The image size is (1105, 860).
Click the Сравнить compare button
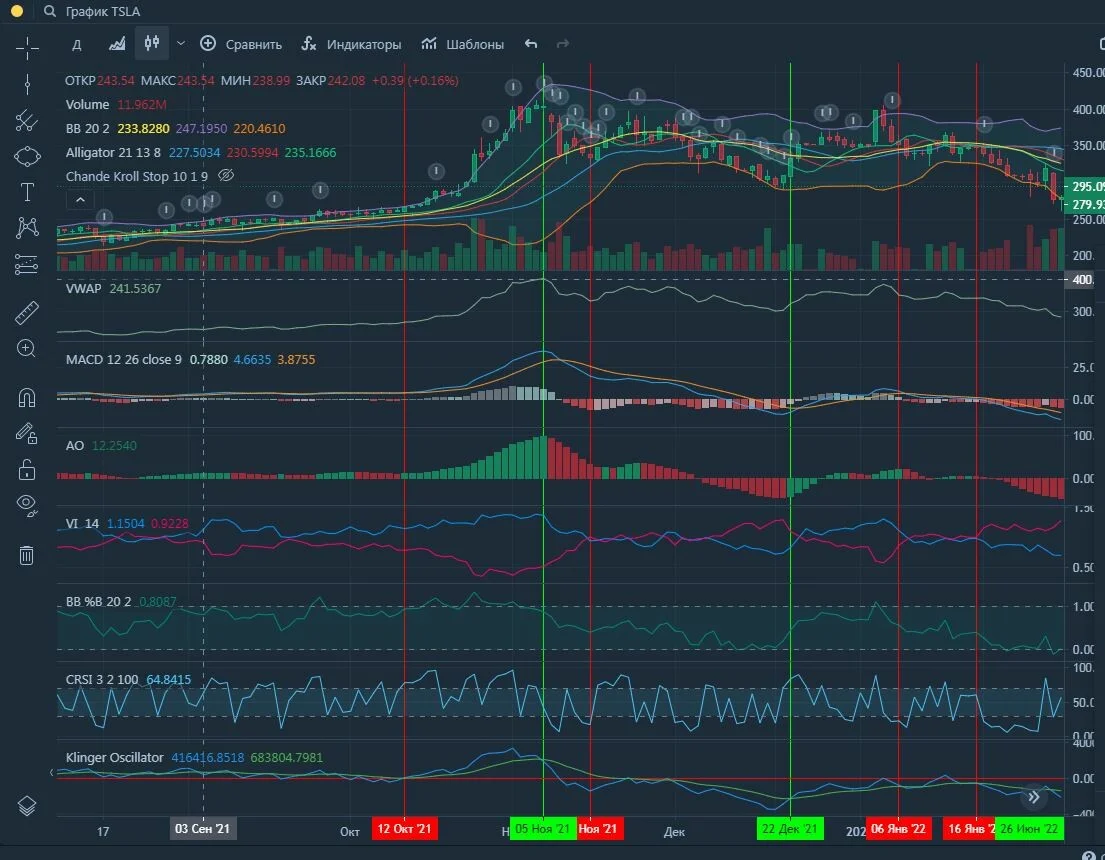pos(241,44)
